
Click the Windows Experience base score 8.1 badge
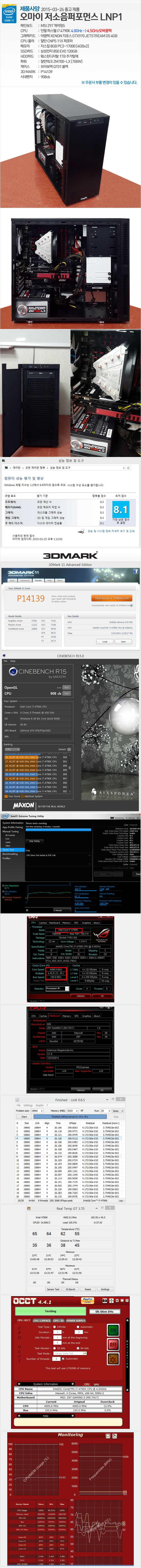[x=121, y=510]
